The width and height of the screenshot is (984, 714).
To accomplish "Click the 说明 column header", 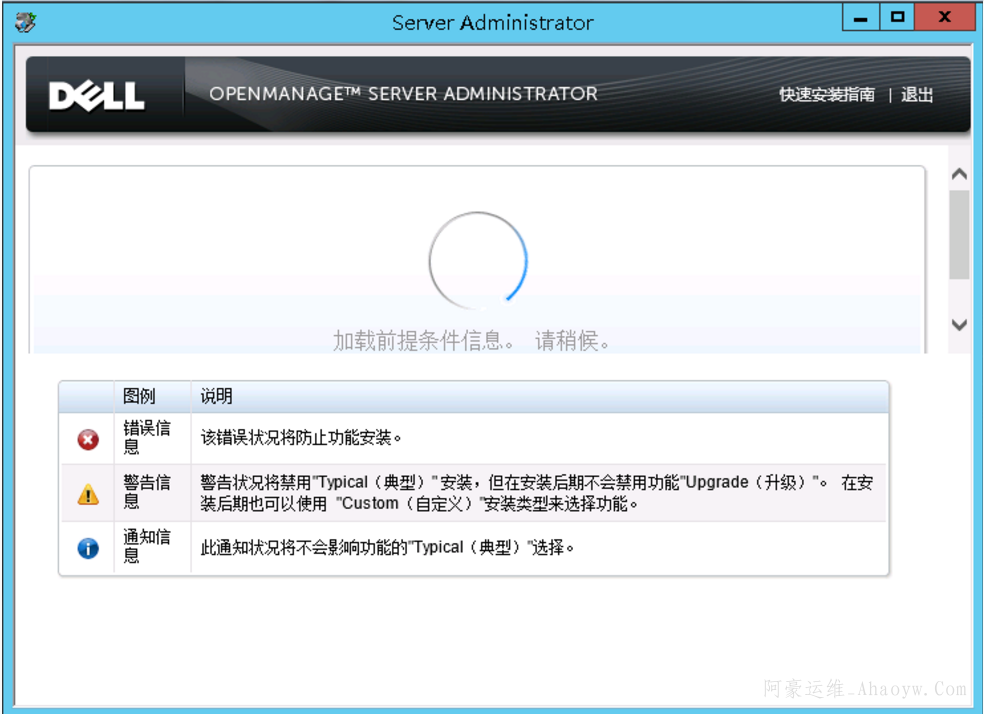I will (x=217, y=396).
